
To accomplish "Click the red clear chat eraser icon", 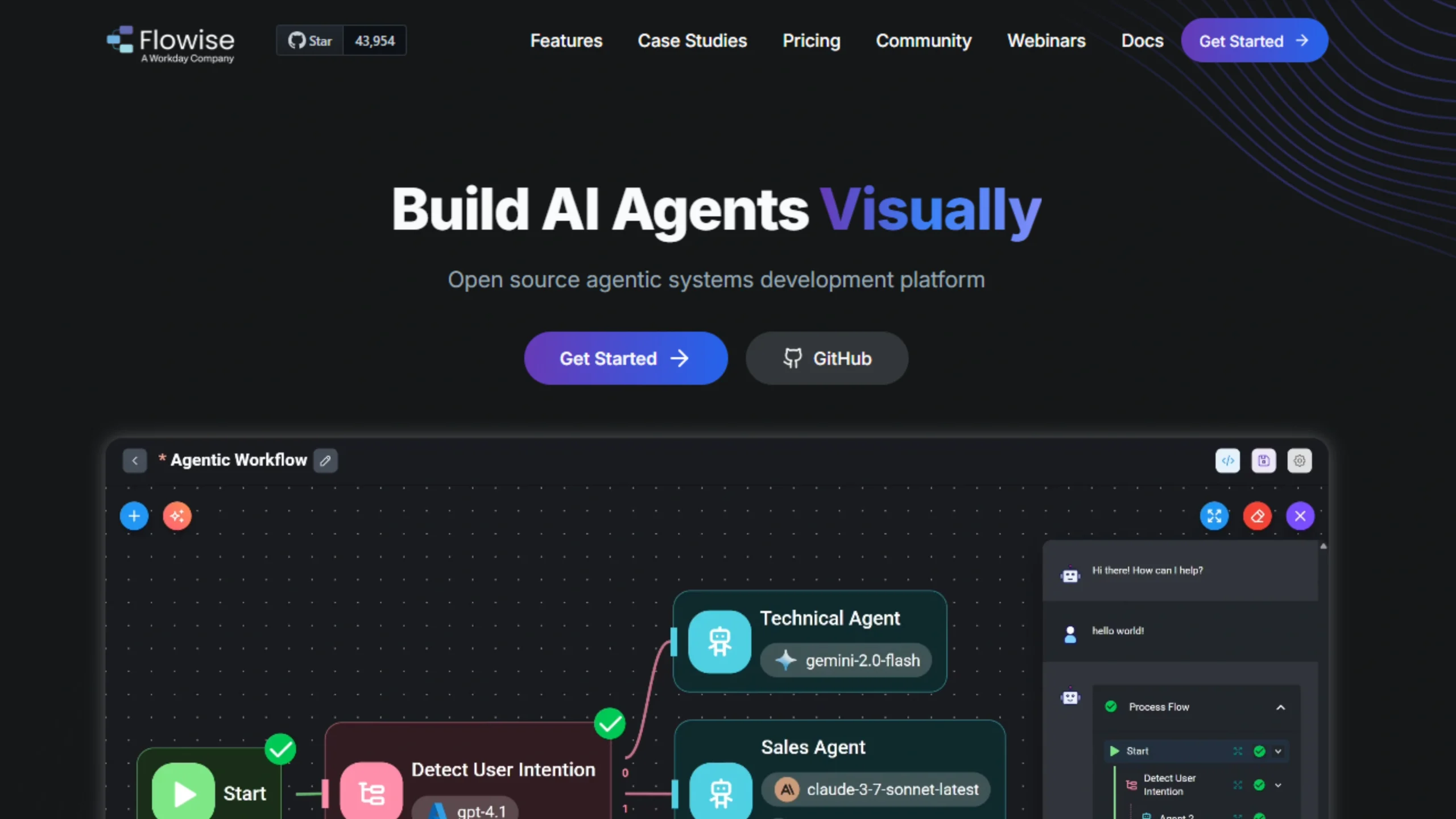I will pyautogui.click(x=1258, y=516).
